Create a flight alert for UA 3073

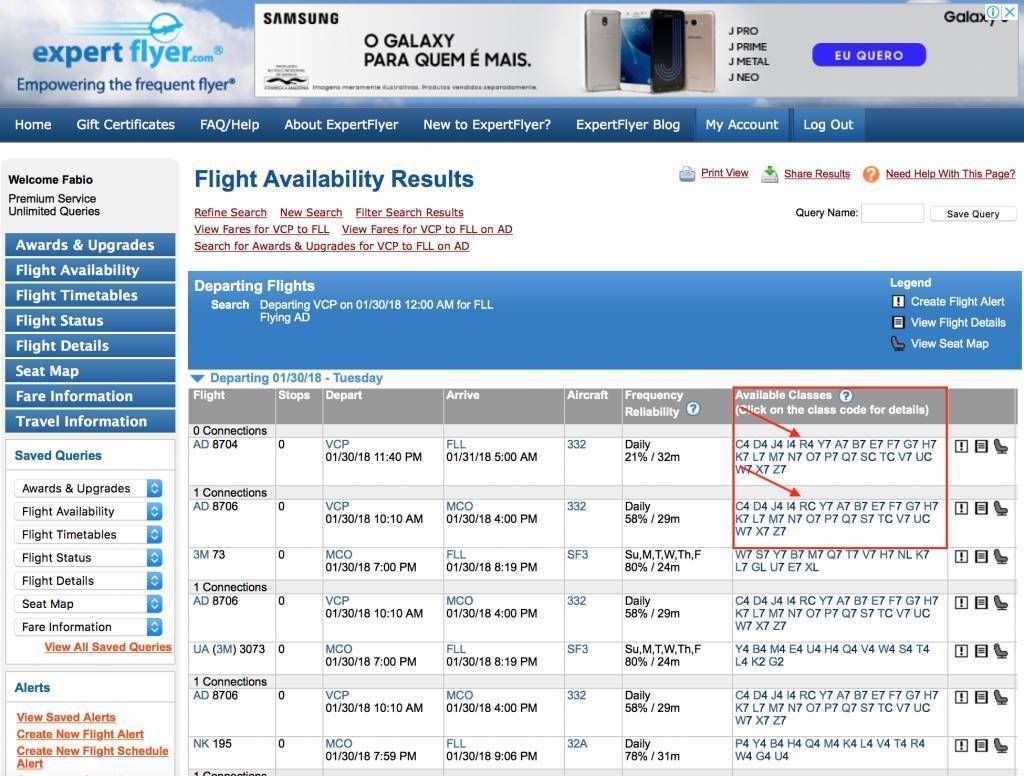pyautogui.click(x=961, y=651)
